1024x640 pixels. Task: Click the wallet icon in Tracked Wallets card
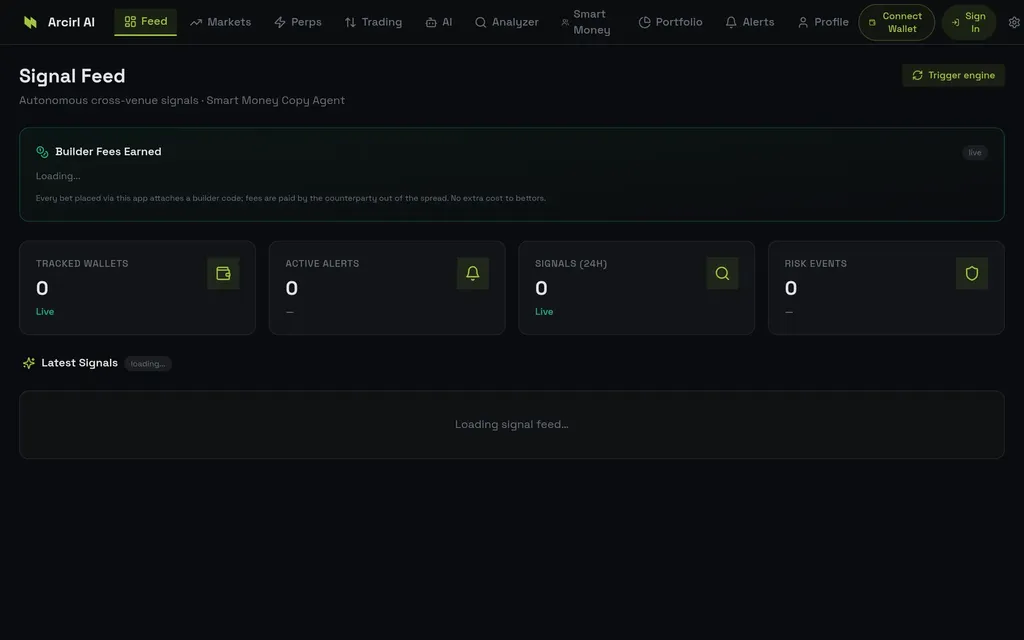tap(223, 274)
